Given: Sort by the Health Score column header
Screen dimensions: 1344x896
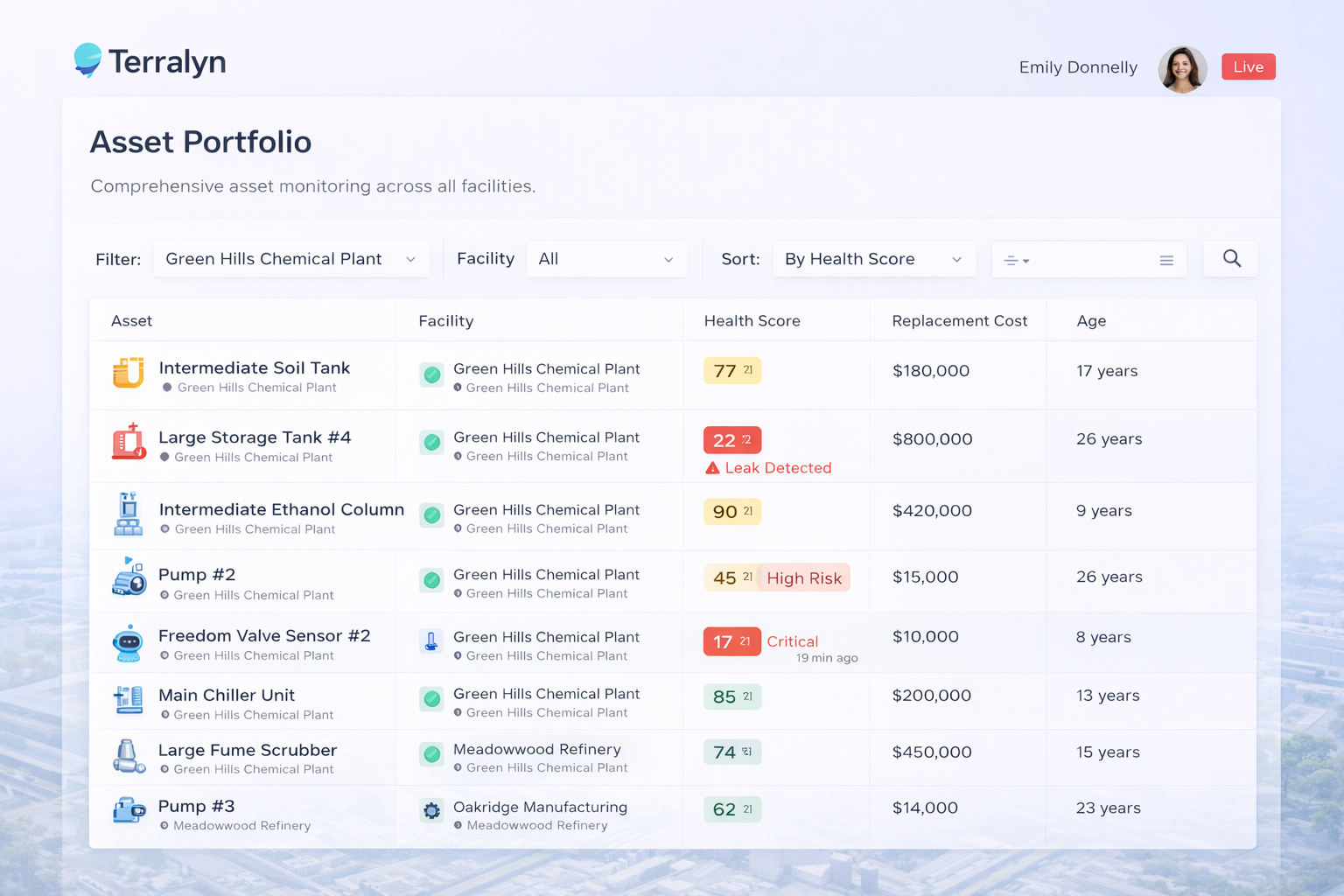Looking at the screenshot, I should (x=752, y=320).
